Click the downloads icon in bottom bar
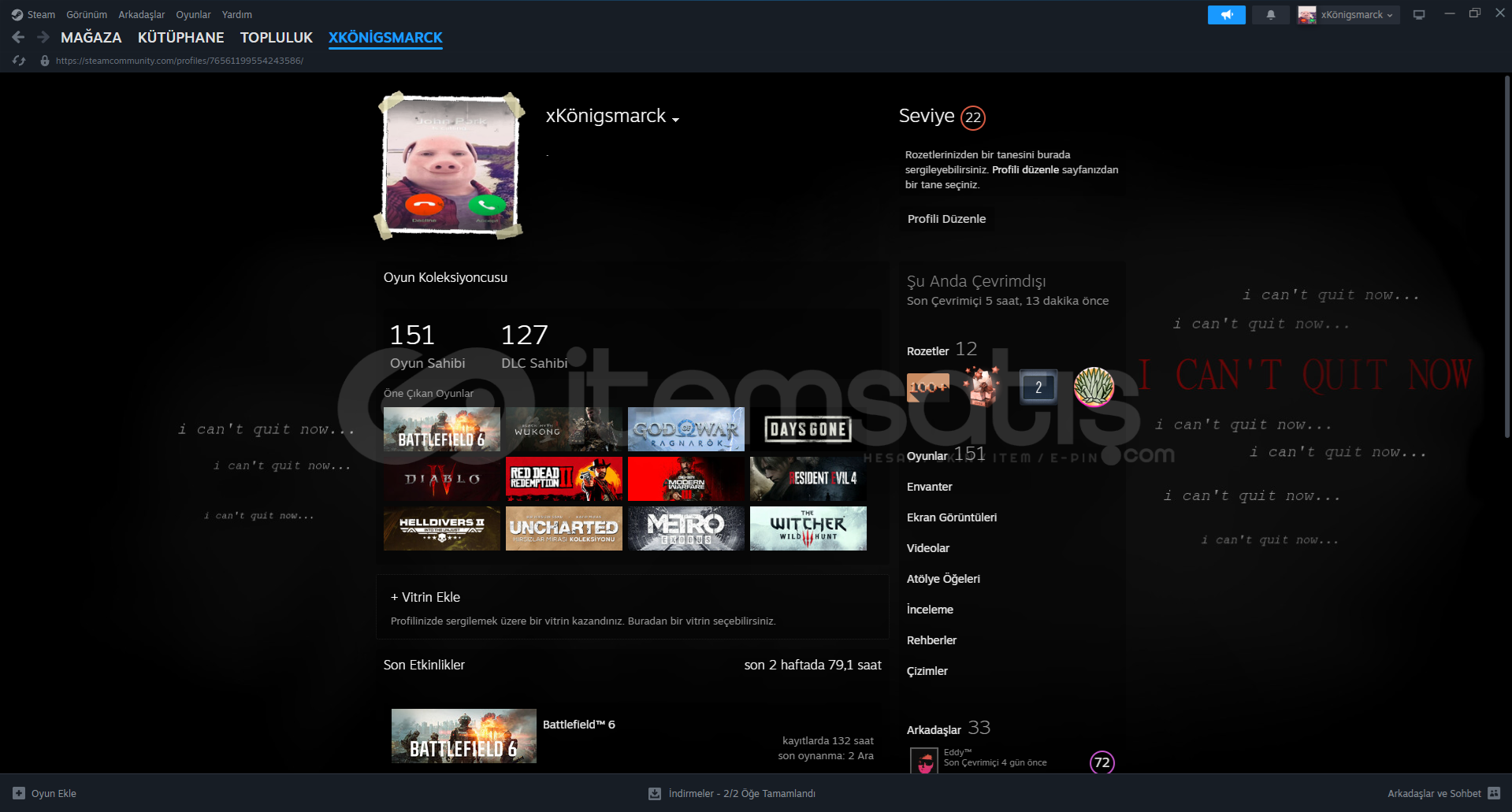 coord(655,793)
